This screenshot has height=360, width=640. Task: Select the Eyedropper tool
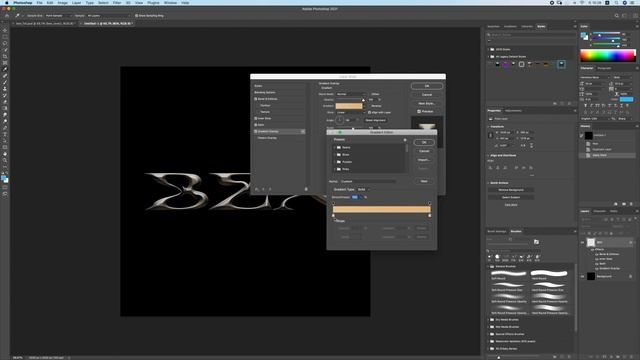click(x=5, y=69)
